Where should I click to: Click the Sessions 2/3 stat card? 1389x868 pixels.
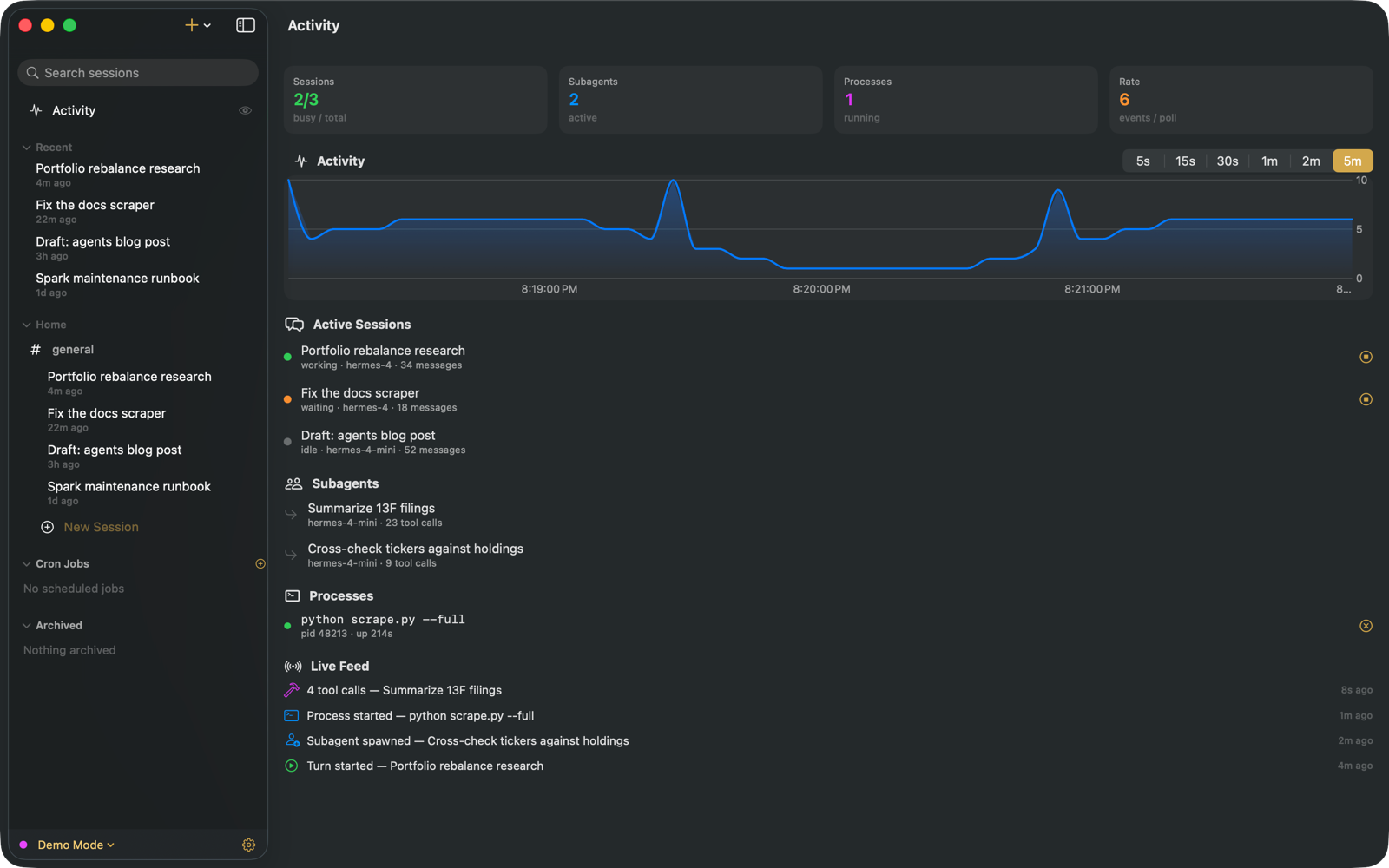pos(415,100)
